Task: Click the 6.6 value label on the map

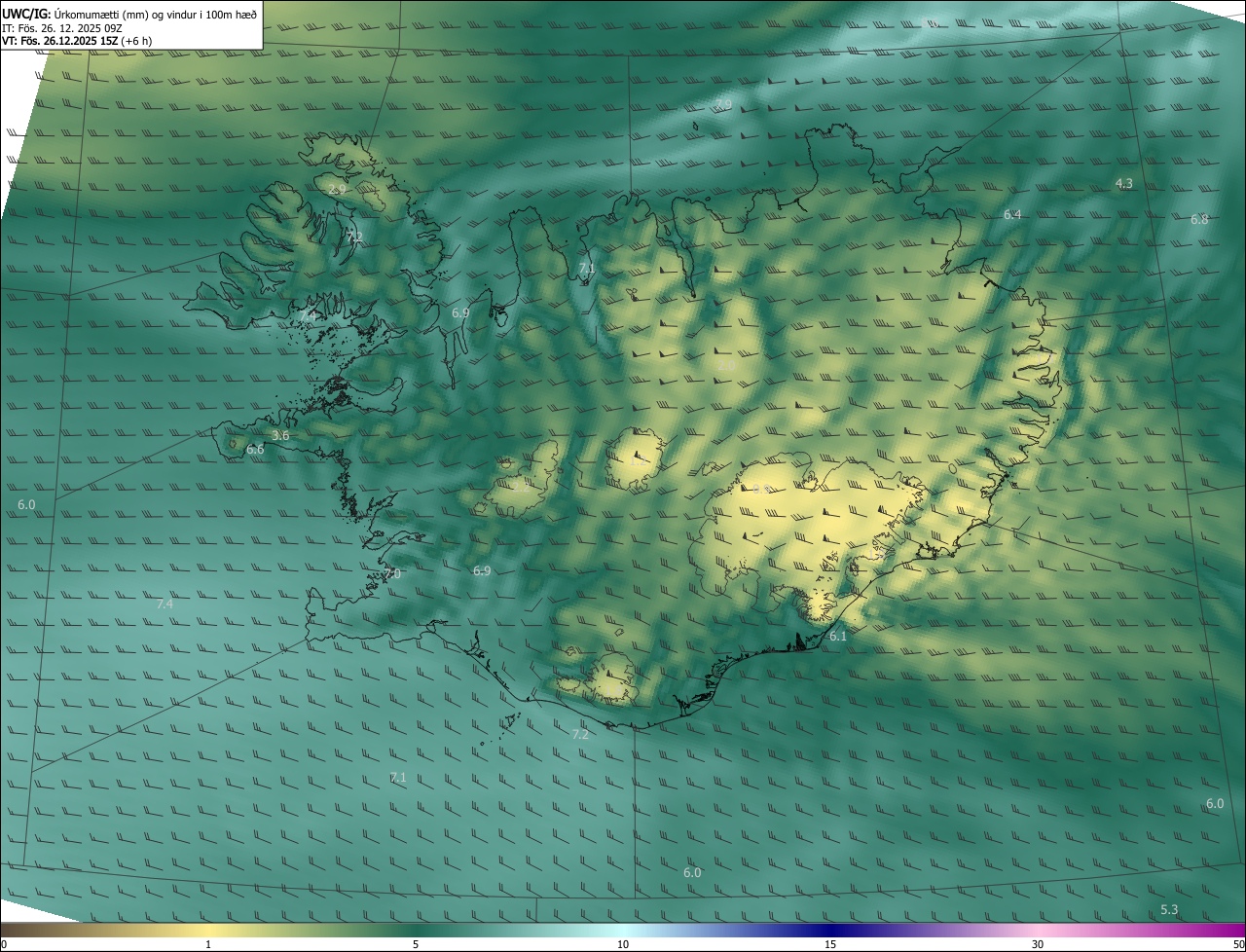Action: point(255,449)
